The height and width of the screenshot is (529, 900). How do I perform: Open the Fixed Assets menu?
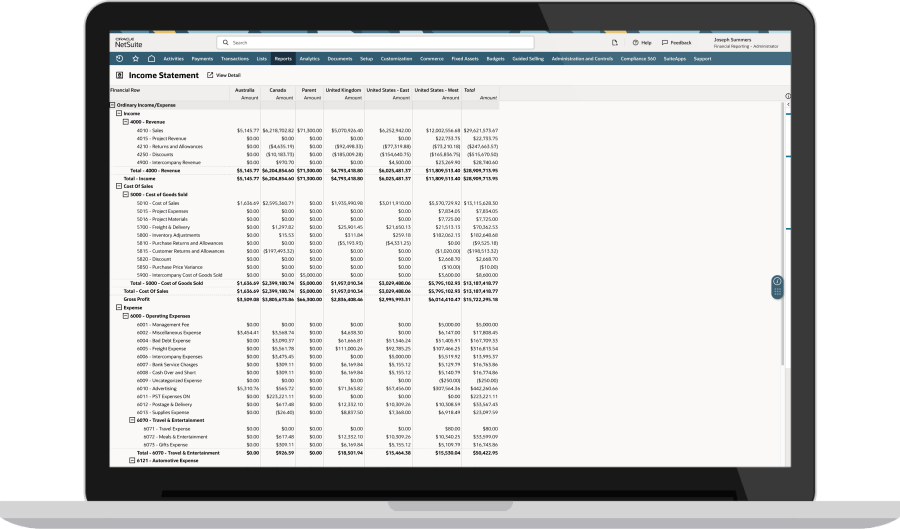click(x=465, y=59)
